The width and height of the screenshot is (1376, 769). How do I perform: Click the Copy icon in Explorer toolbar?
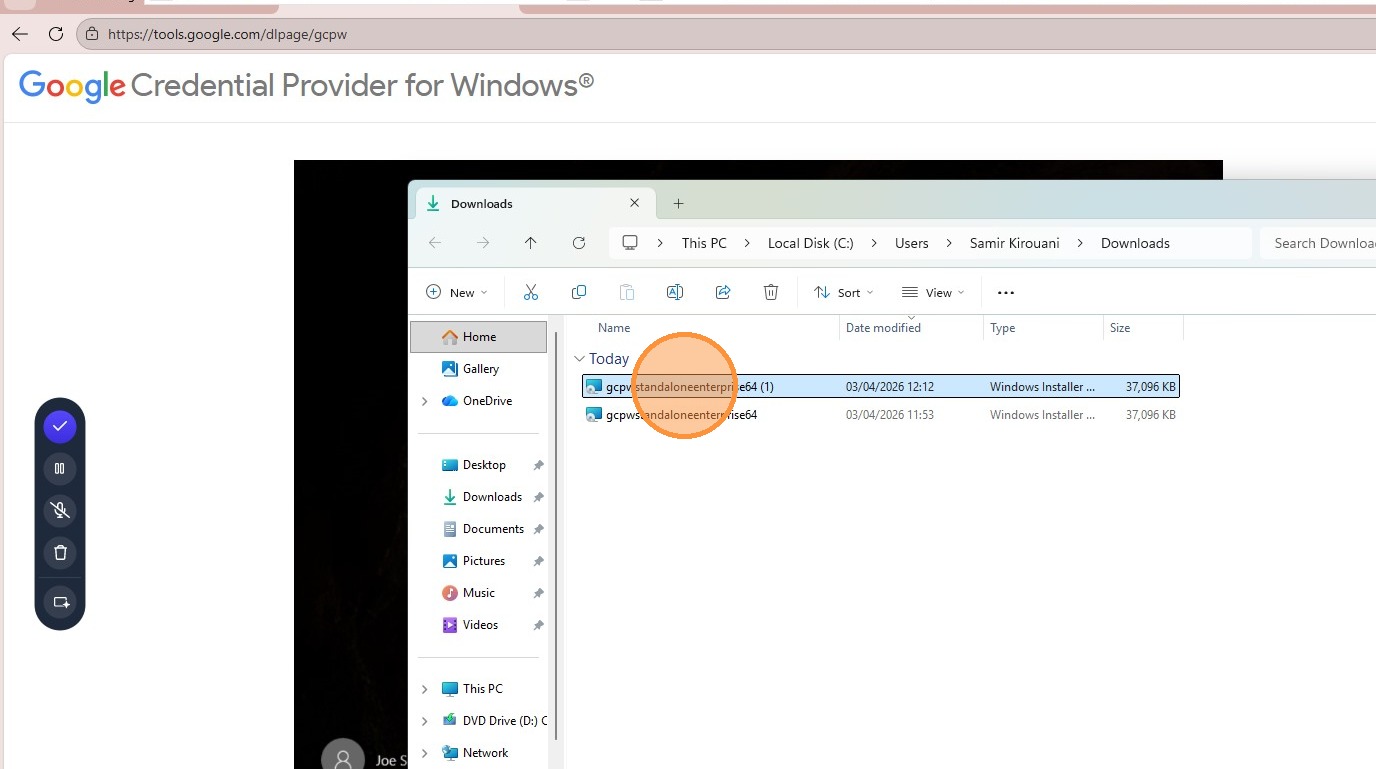(579, 292)
